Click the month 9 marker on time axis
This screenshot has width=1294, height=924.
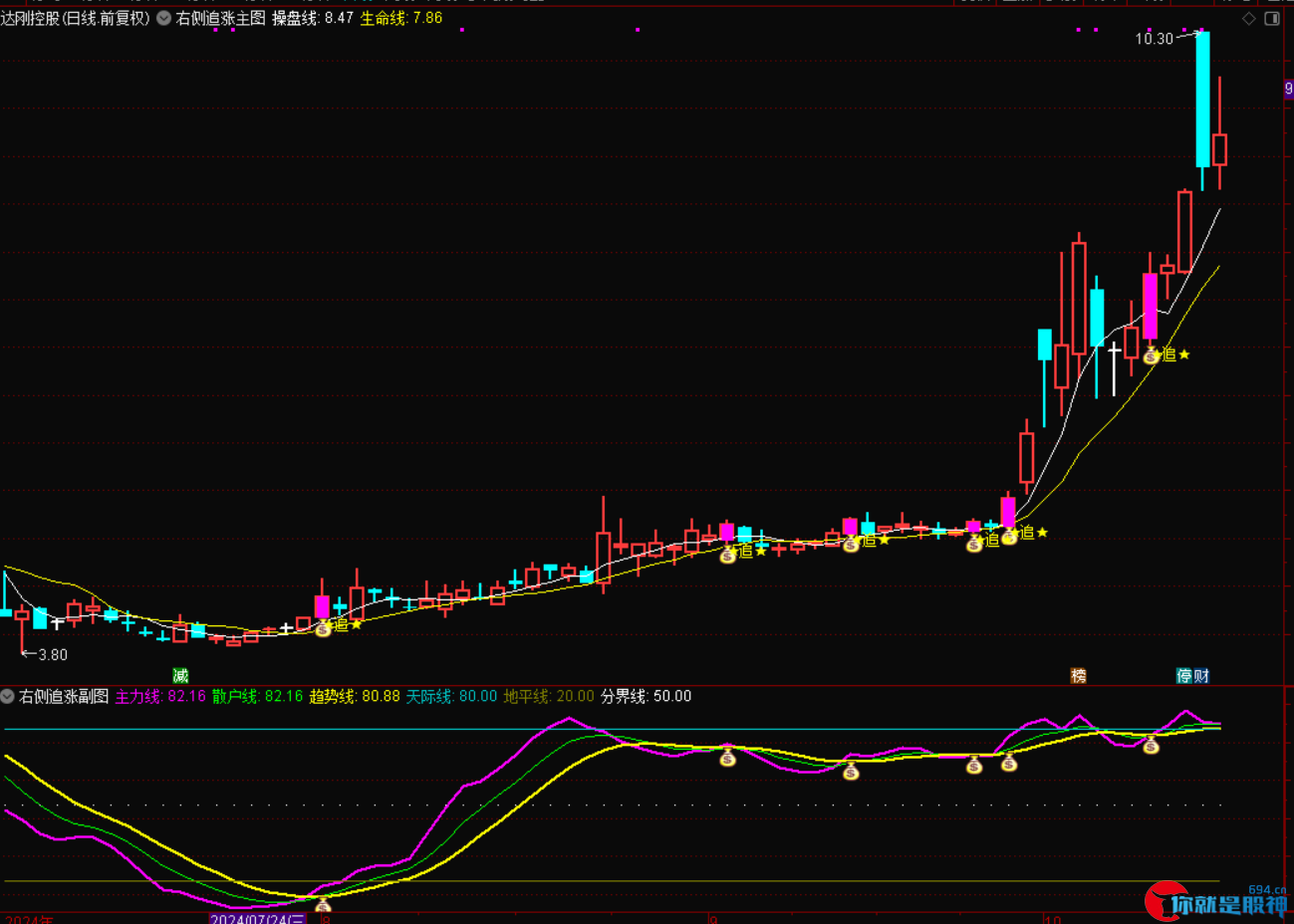713,919
